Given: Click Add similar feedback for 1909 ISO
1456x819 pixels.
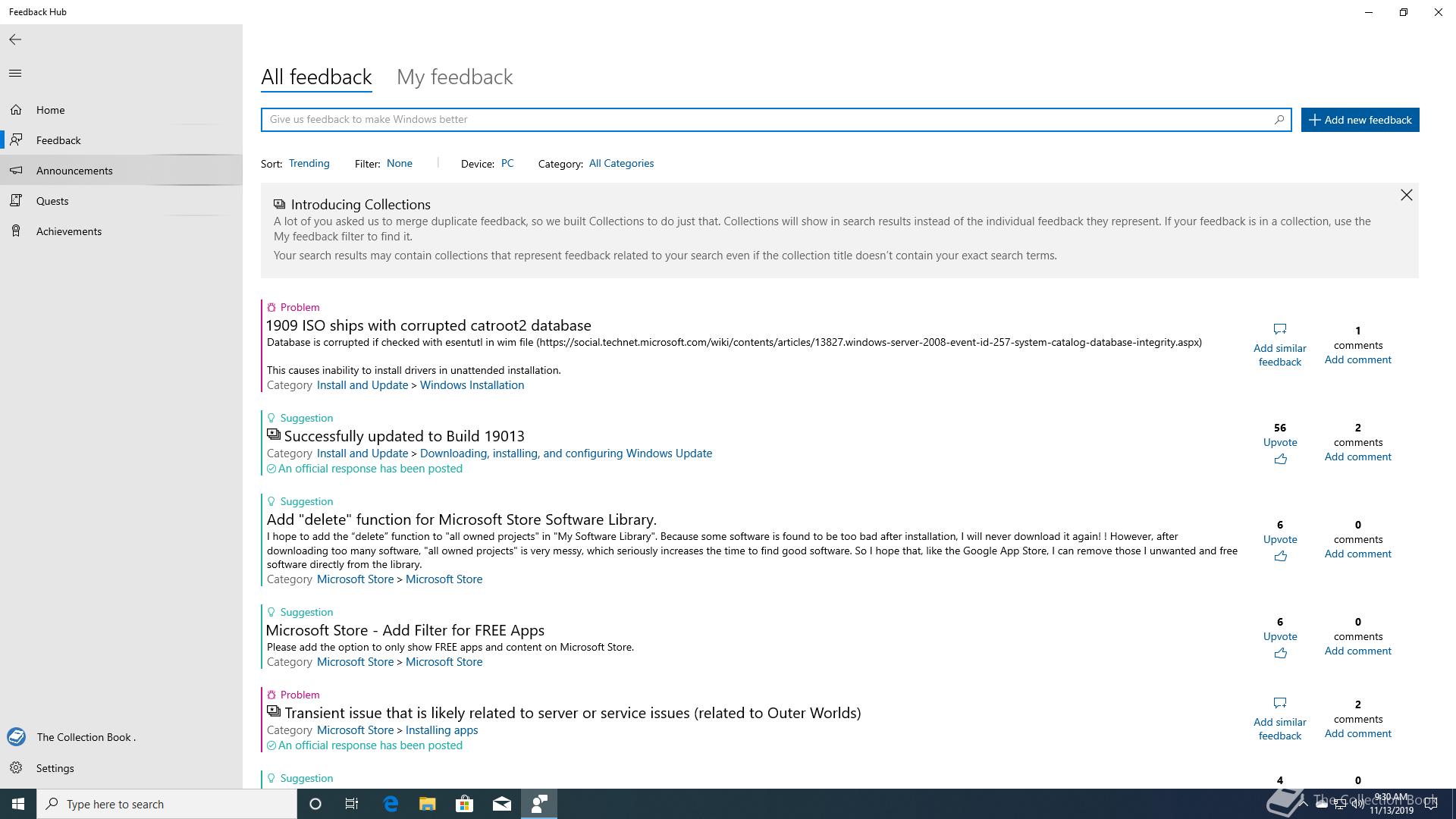Looking at the screenshot, I should 1280,347.
